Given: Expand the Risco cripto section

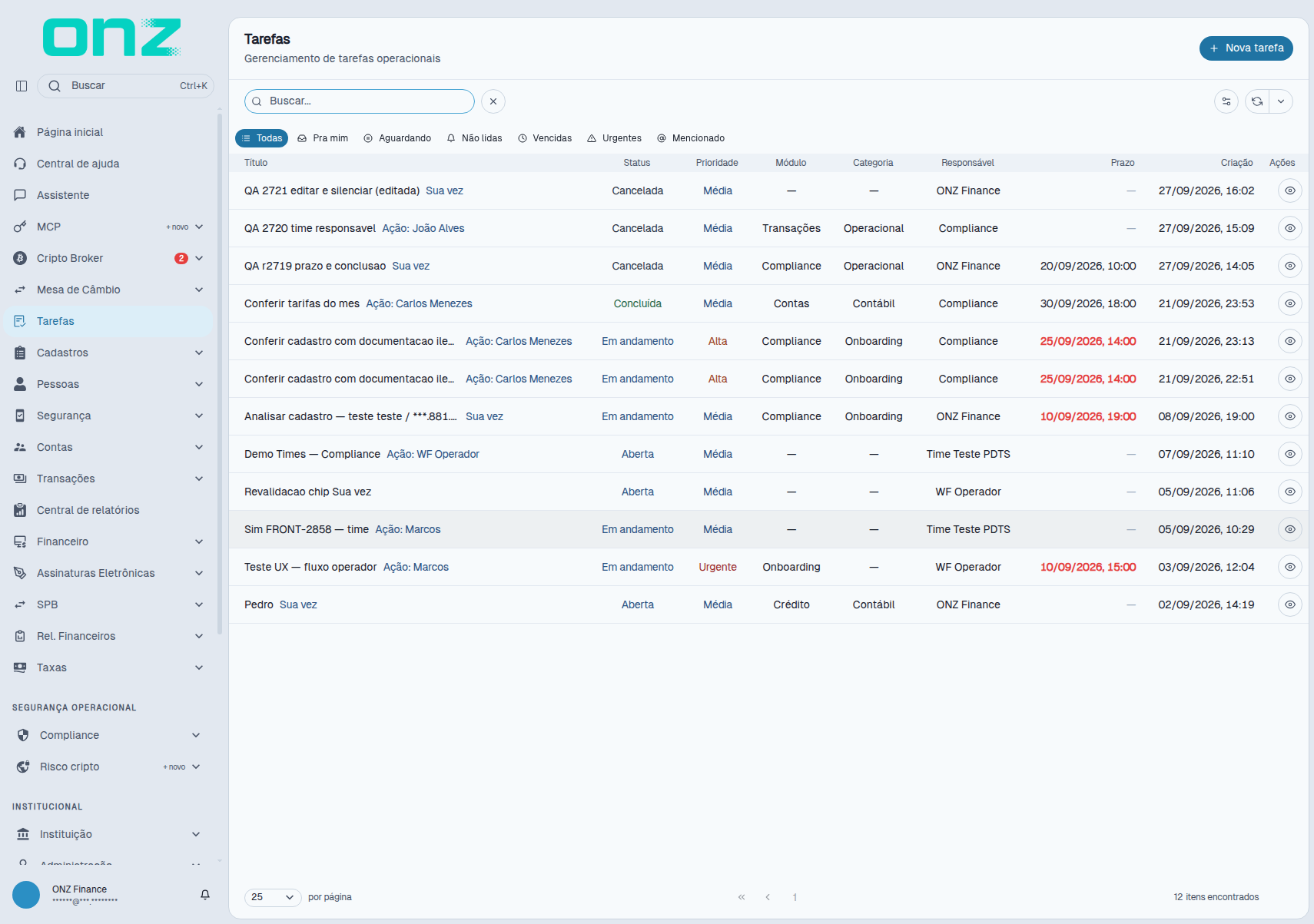Looking at the screenshot, I should point(196,767).
